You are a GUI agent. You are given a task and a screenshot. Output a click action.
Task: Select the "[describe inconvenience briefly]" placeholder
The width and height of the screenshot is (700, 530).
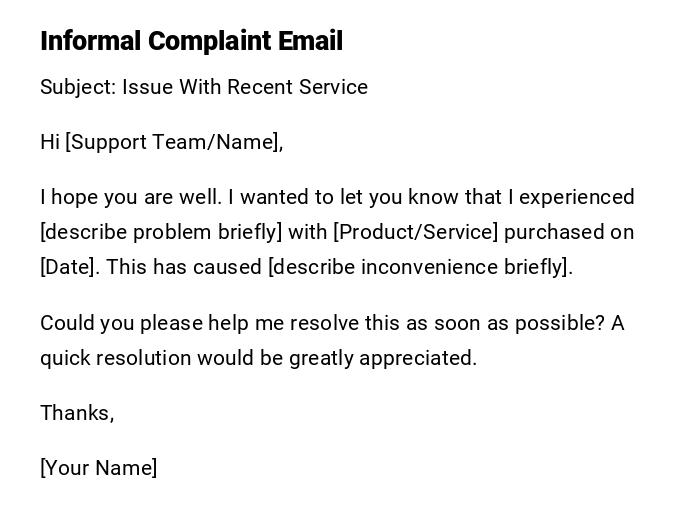(x=418, y=267)
